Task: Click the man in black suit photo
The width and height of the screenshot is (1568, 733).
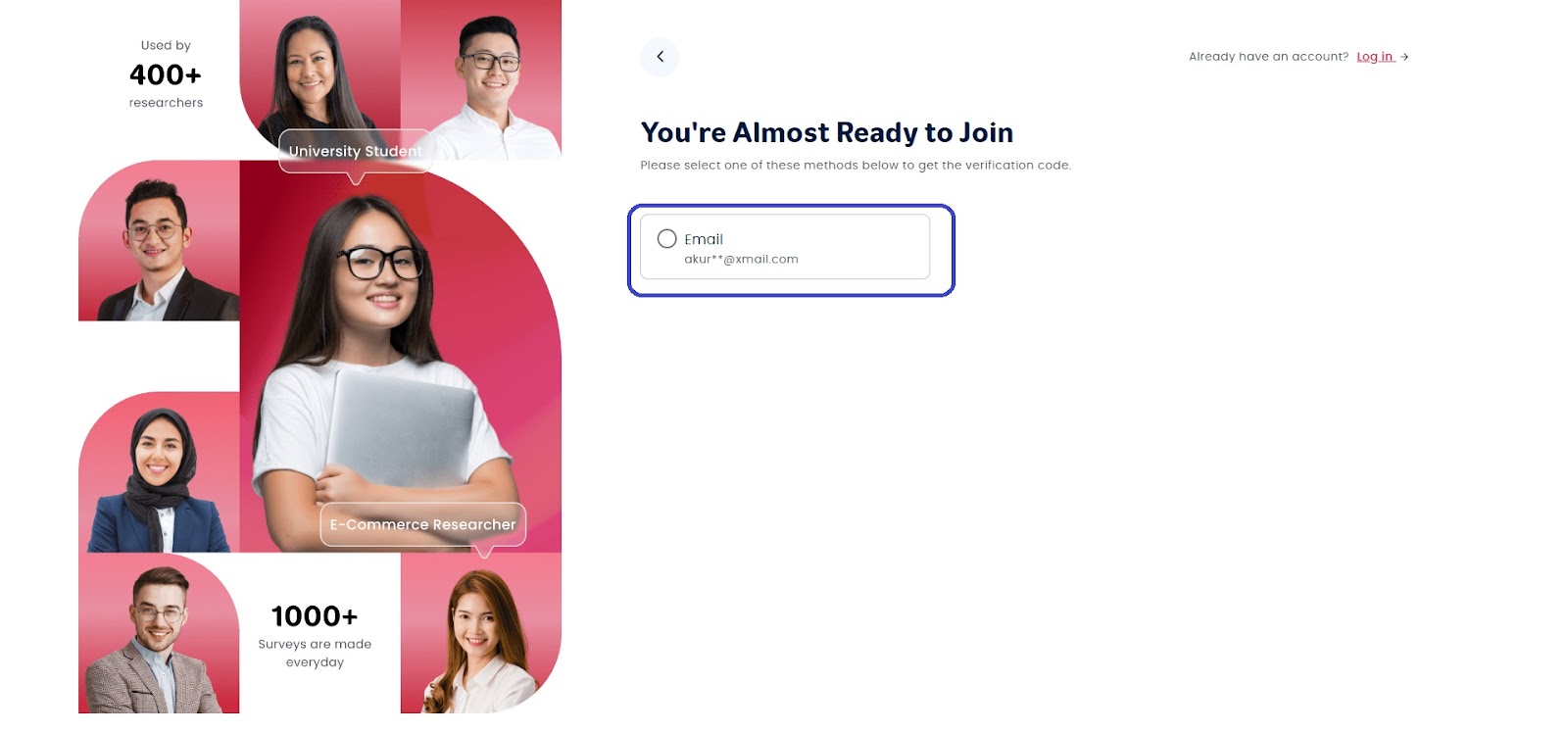Action: [159, 241]
